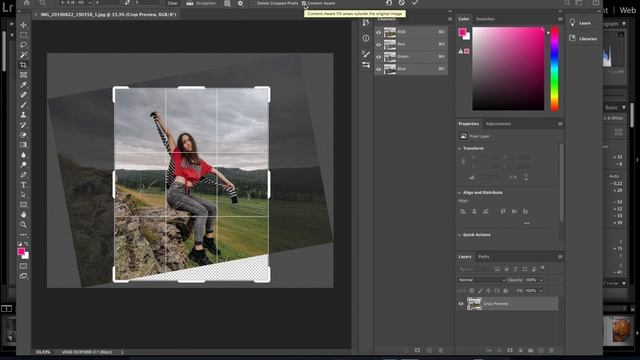
Task: Select the Properties tab
Action: [469, 124]
